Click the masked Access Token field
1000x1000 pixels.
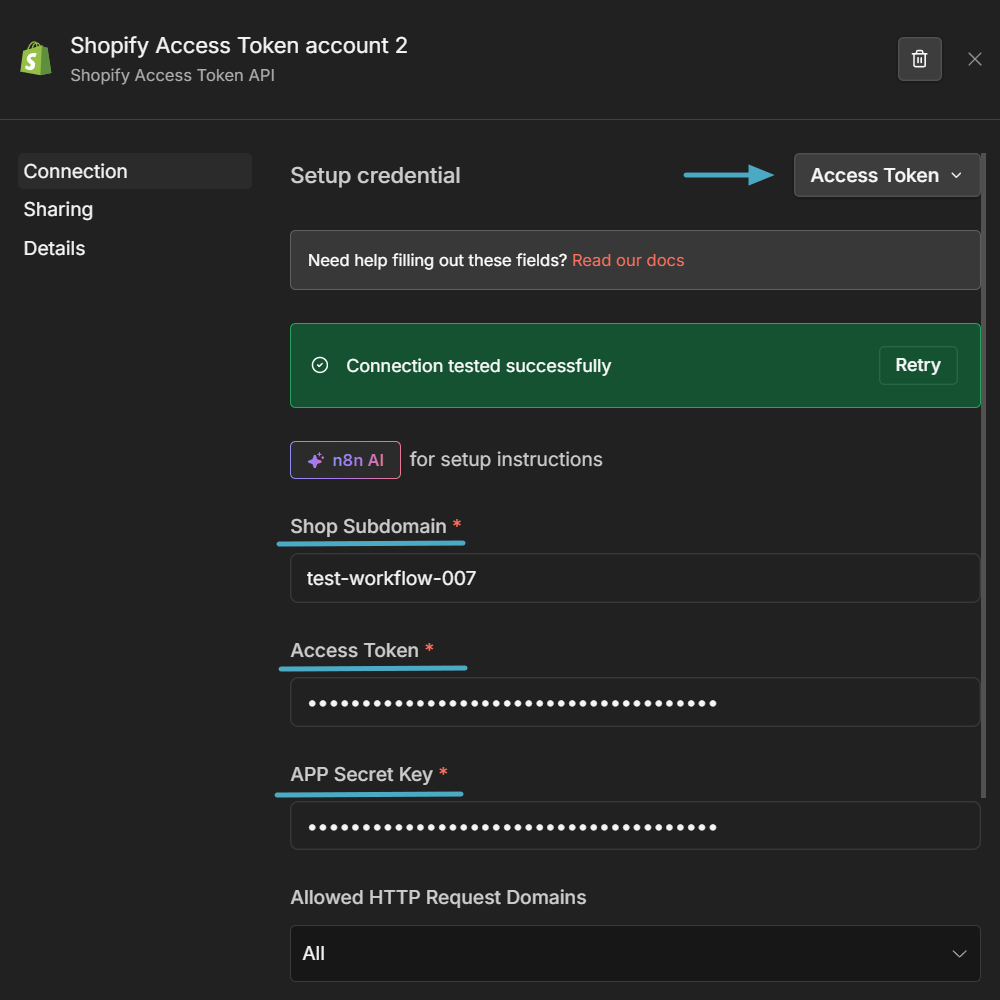635,701
